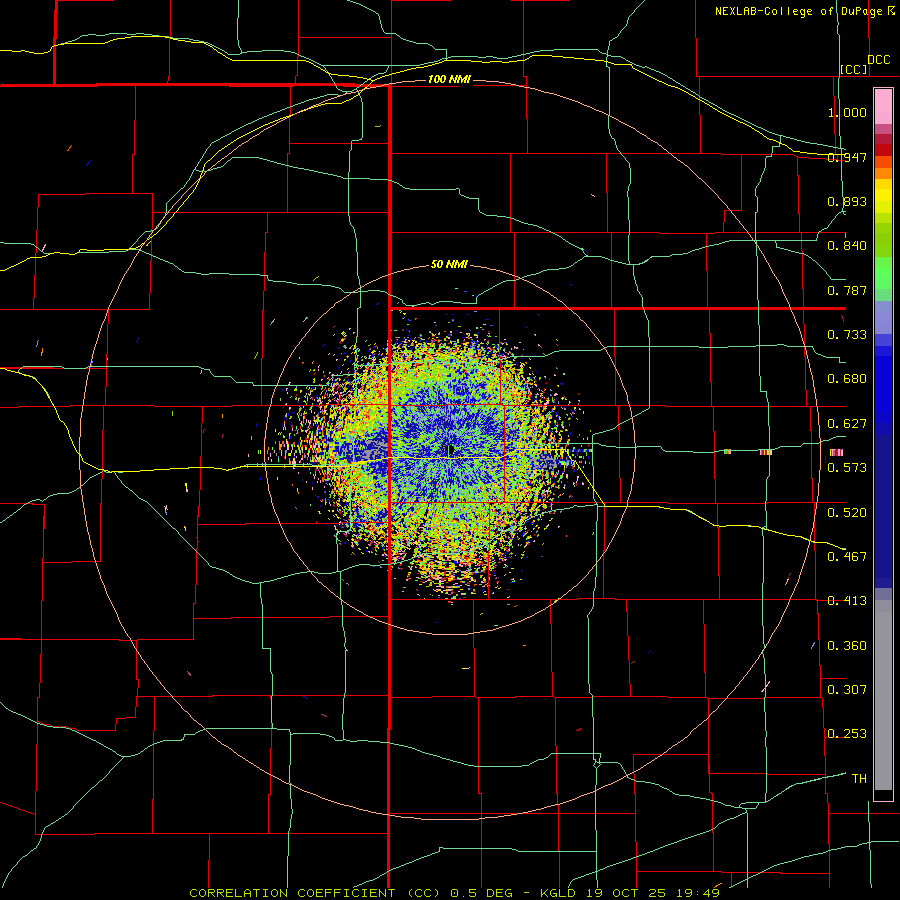Pick the red swatch in color bar

click(883, 150)
